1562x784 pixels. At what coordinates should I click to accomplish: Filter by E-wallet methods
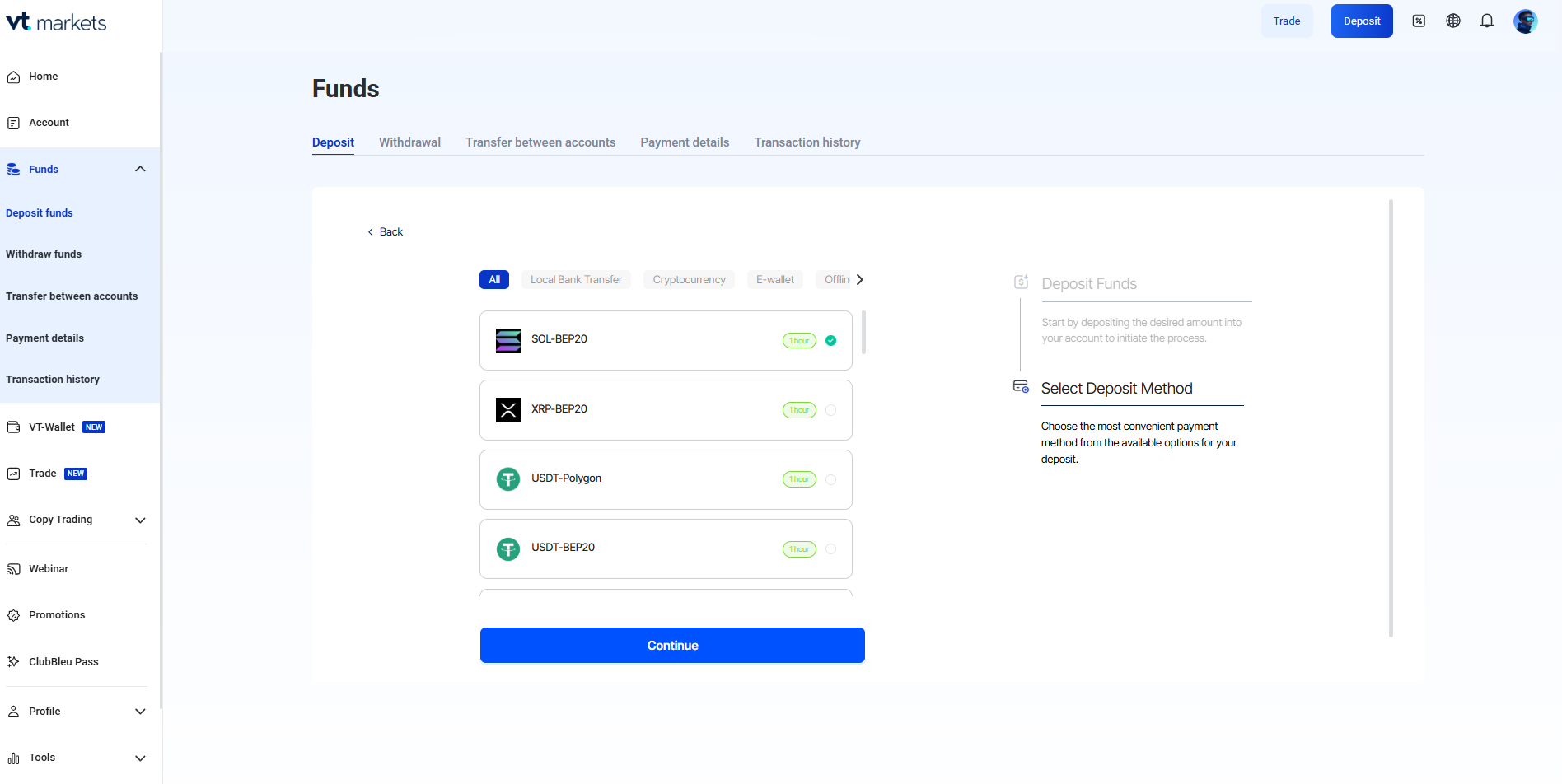775,280
